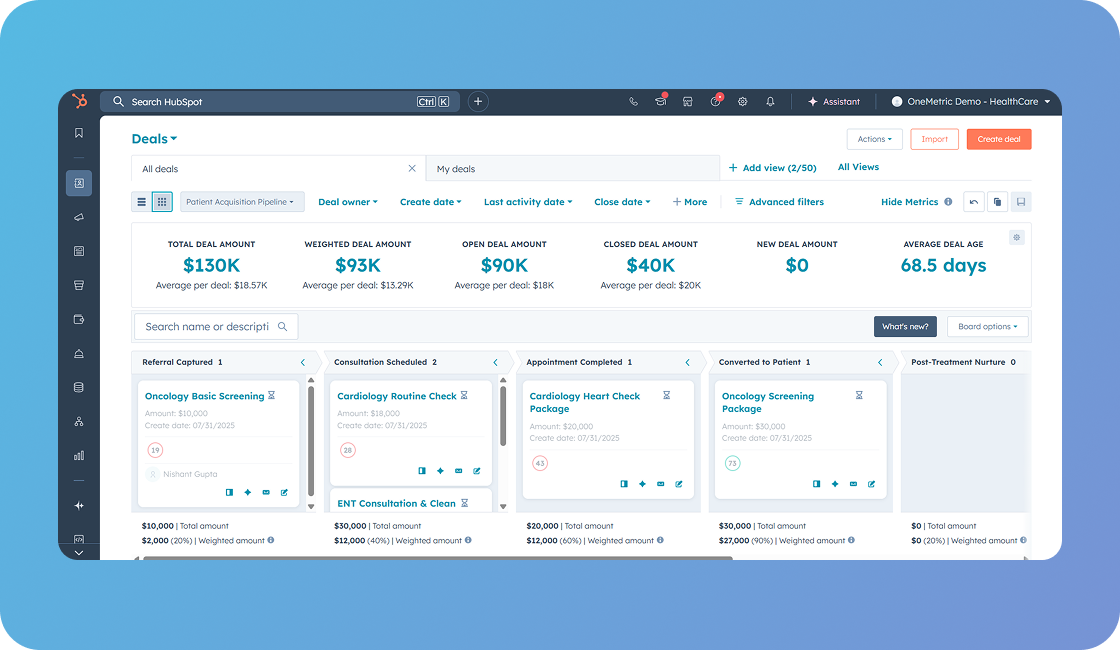The width and height of the screenshot is (1120, 650).
Task: Open the Patient Acquisition Pipeline selector
Action: pos(242,201)
